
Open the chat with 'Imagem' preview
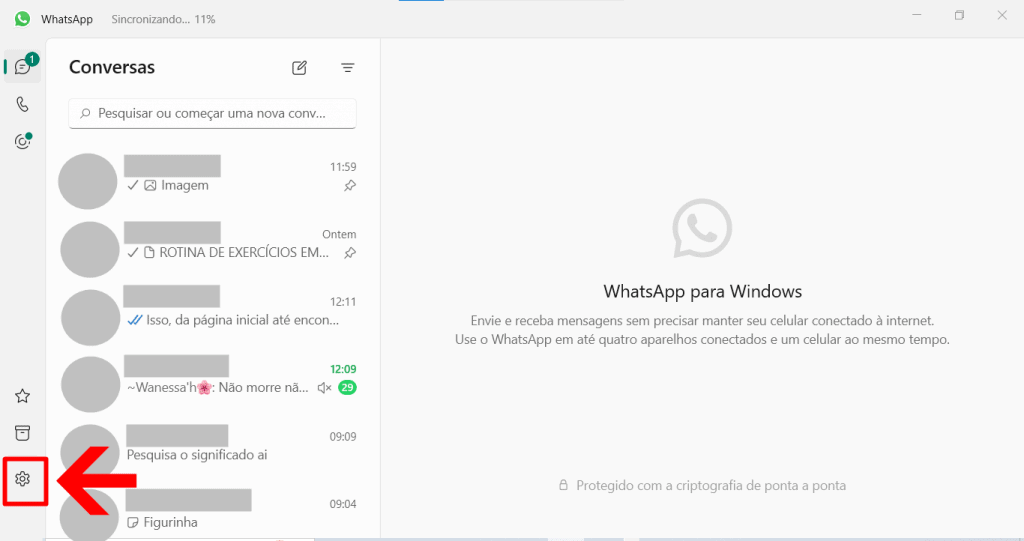(212, 182)
